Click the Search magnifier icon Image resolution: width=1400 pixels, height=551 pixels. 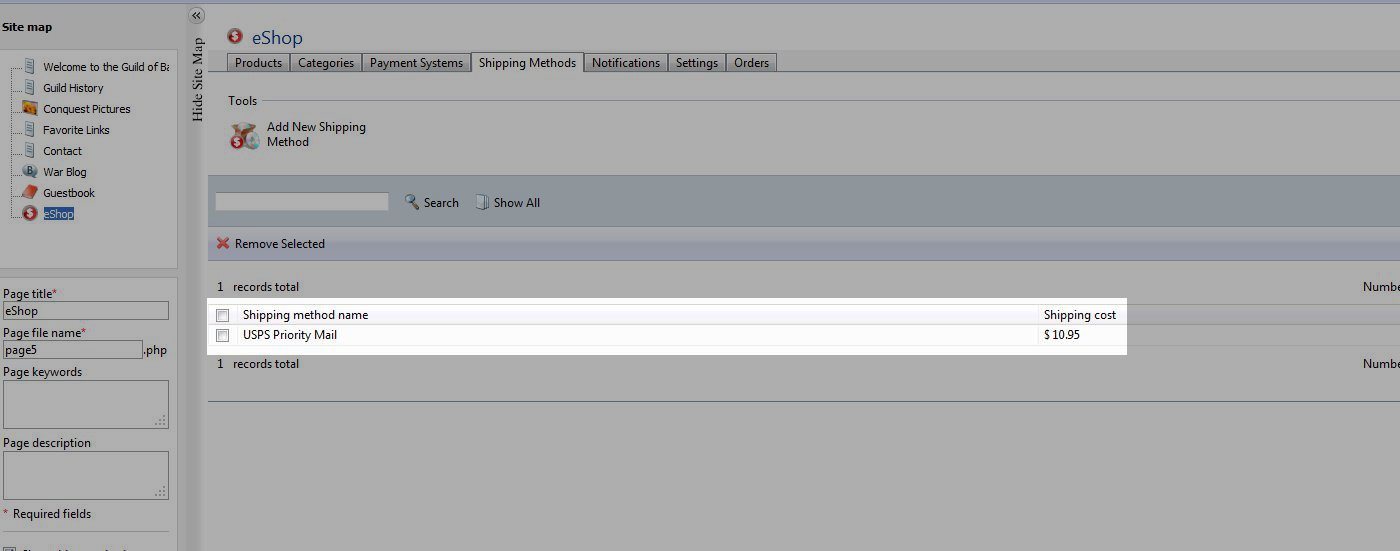[412, 202]
